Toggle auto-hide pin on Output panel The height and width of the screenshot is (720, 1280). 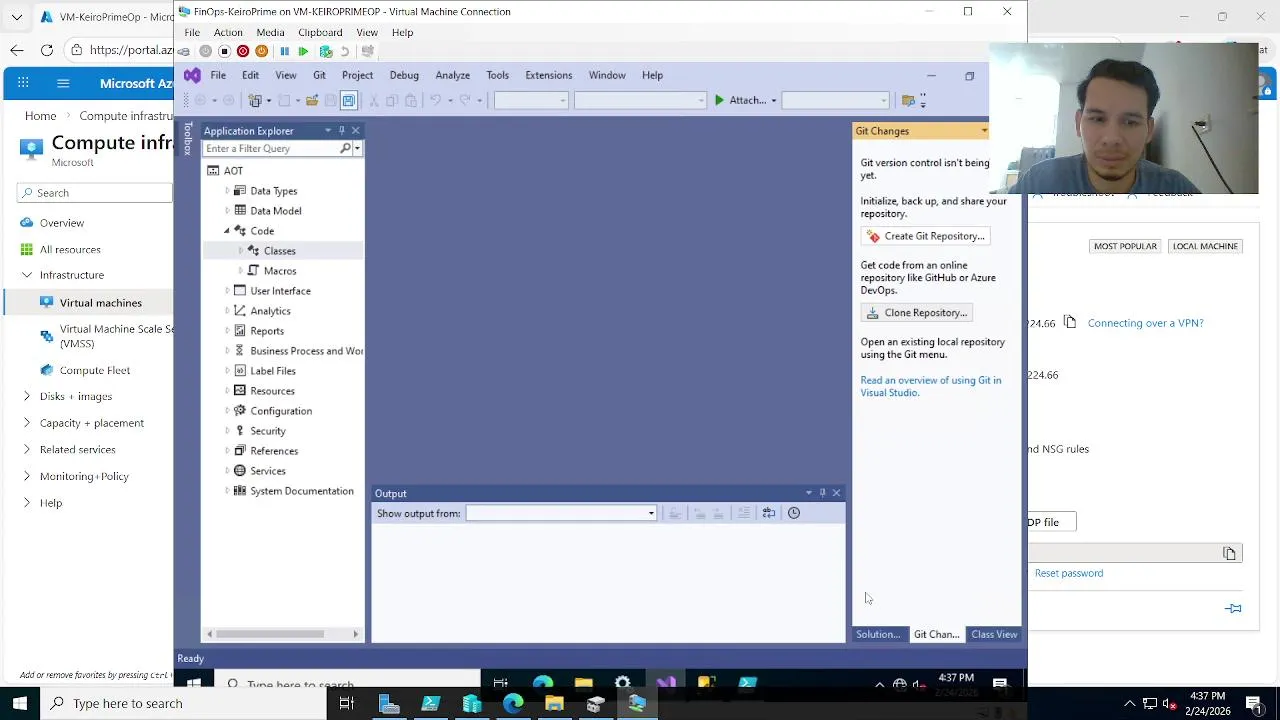pyautogui.click(x=822, y=493)
